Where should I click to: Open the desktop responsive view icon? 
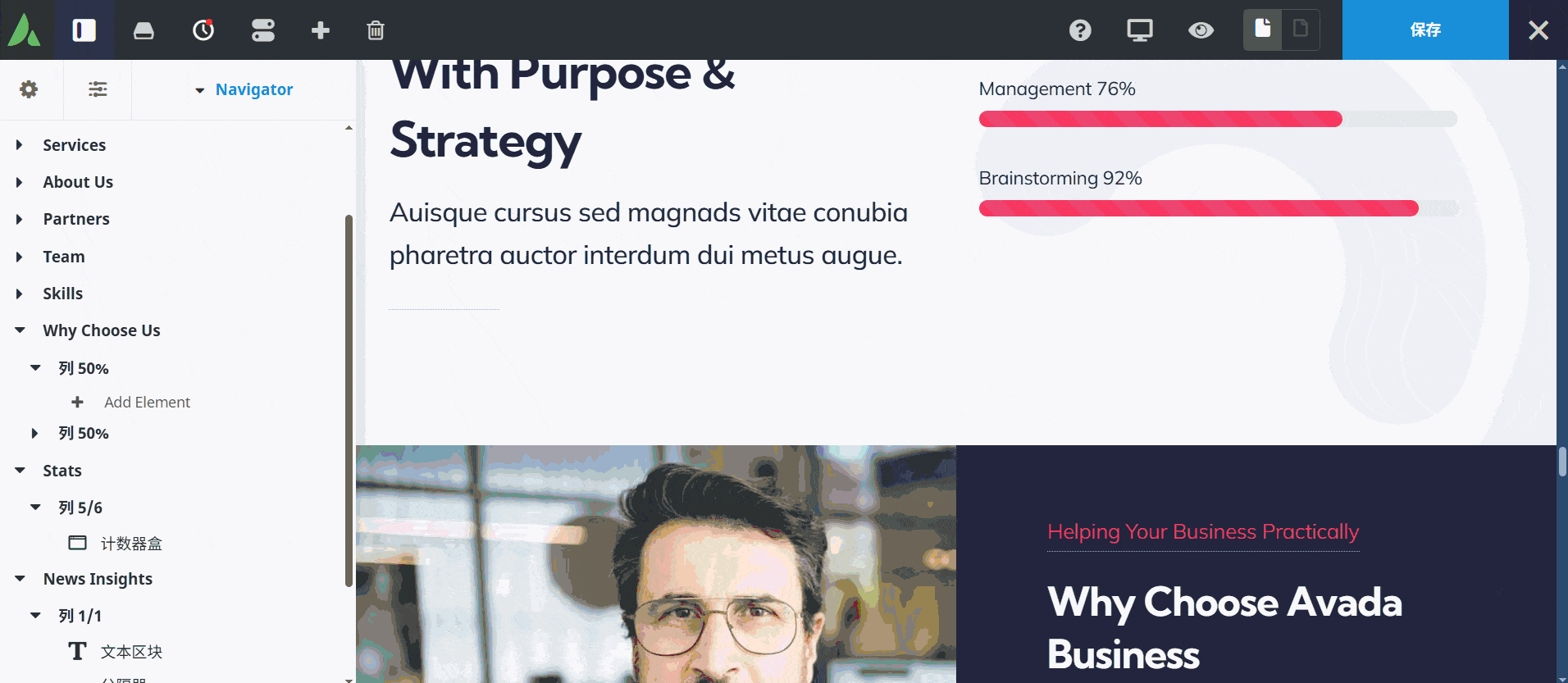[x=1139, y=30]
